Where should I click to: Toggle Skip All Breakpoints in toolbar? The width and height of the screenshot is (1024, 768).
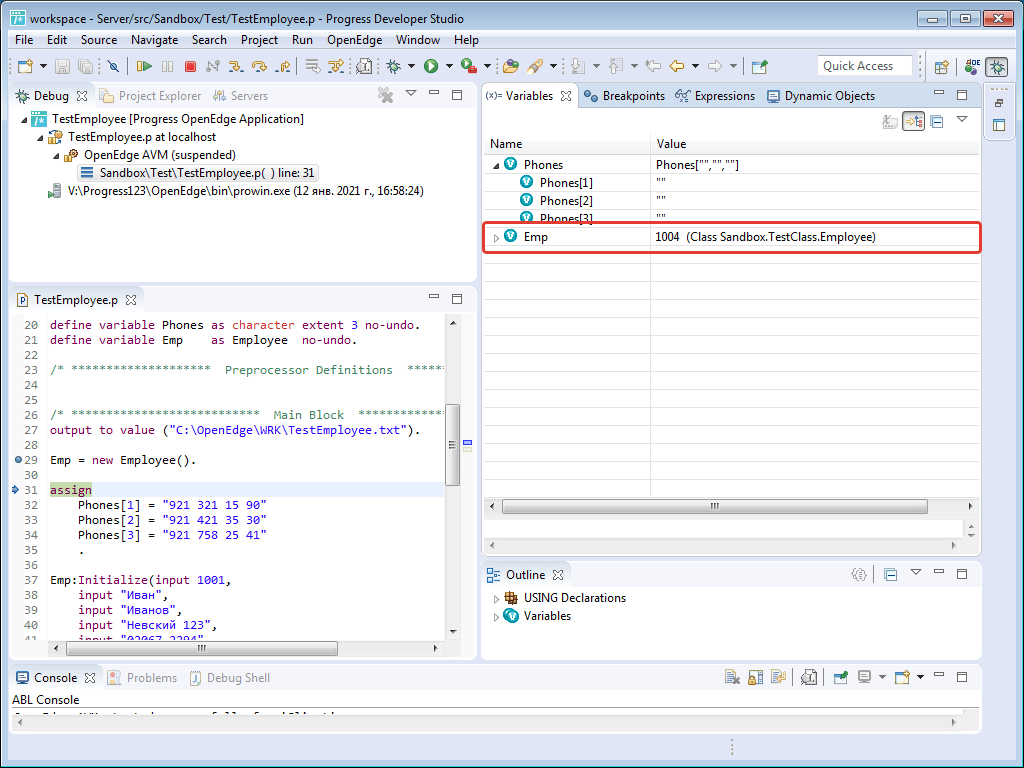(114, 66)
